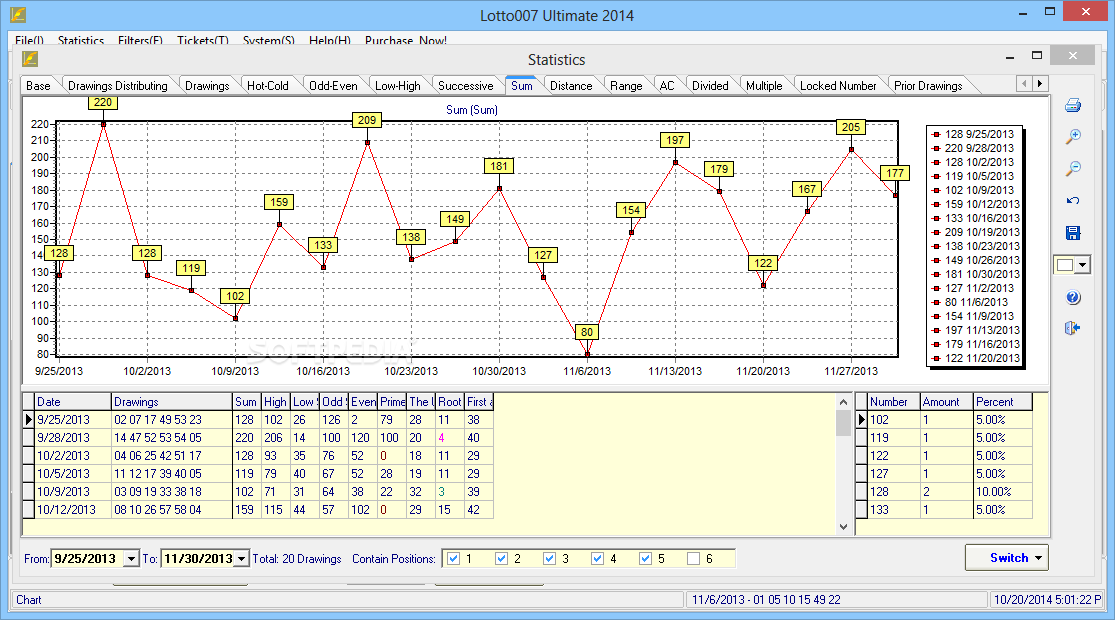Click the Percent column header
1115x620 pixels.
click(1003, 402)
